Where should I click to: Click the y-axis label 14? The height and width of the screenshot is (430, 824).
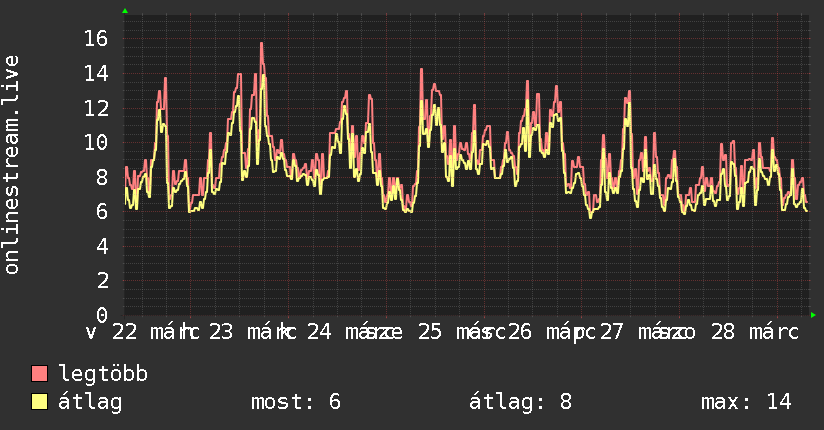(x=96, y=73)
